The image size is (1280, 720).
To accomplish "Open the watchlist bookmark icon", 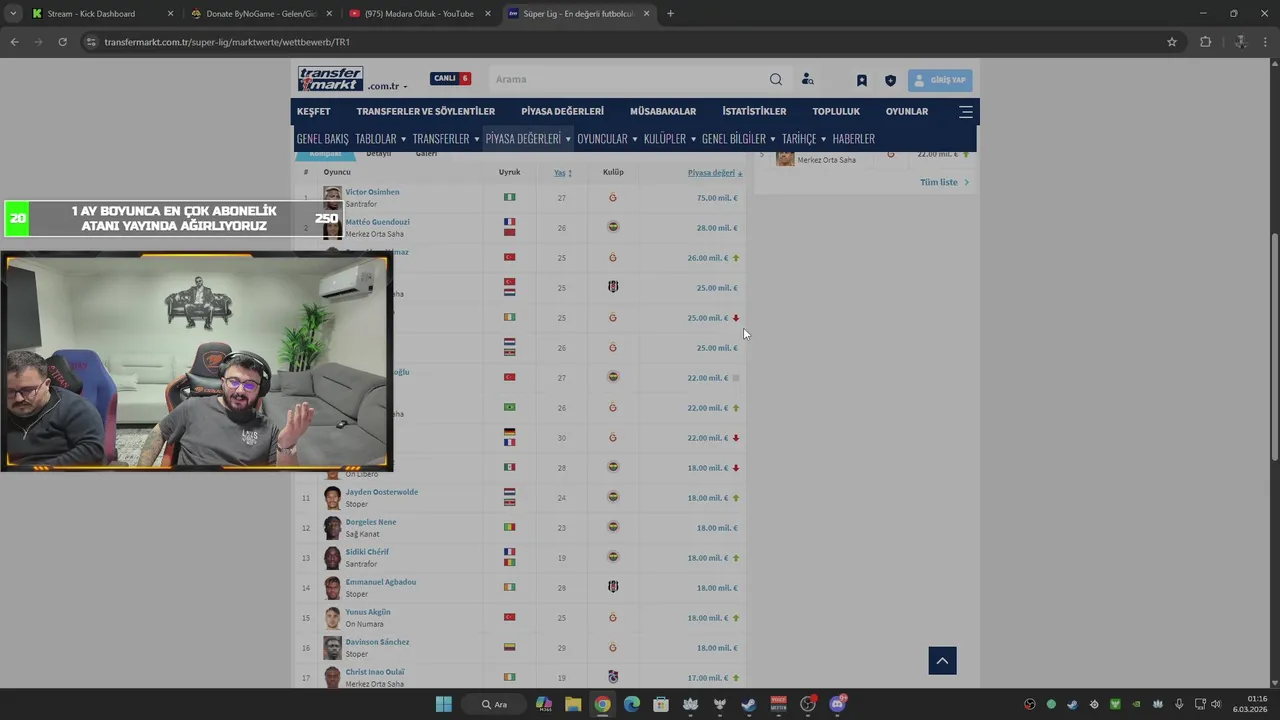I will pos(862,80).
